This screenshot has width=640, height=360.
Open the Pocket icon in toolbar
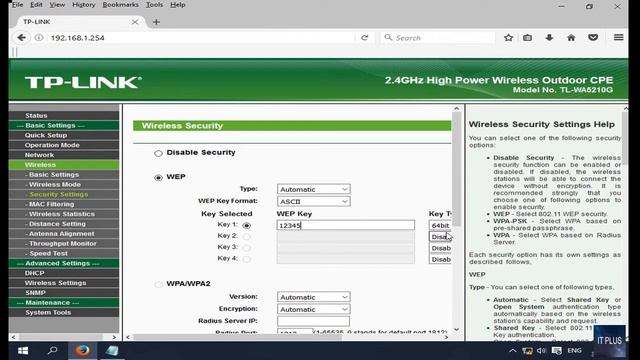(x=593, y=38)
